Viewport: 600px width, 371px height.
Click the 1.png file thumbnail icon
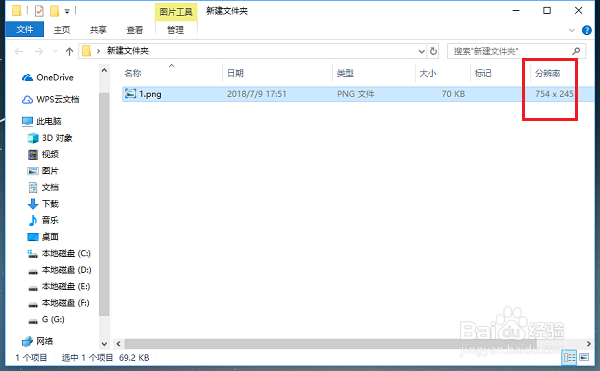click(130, 94)
